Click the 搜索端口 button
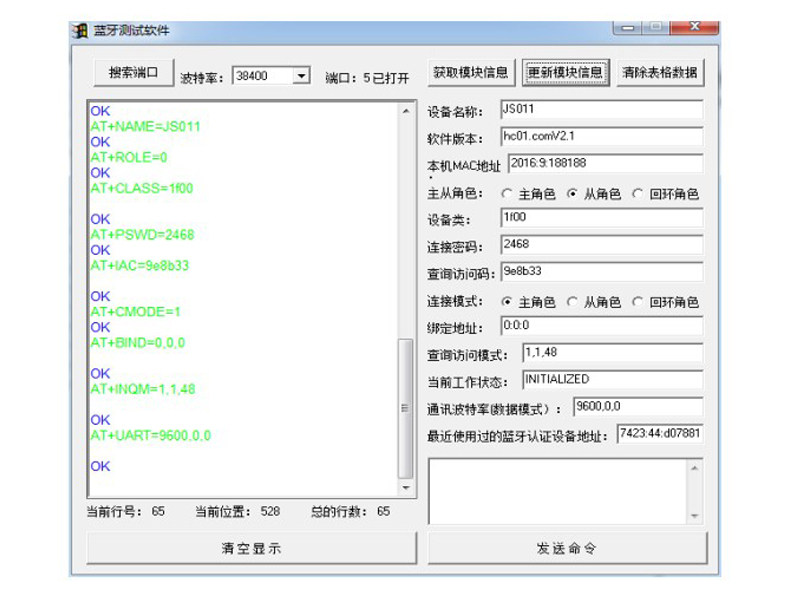The image size is (800, 604). (x=134, y=72)
